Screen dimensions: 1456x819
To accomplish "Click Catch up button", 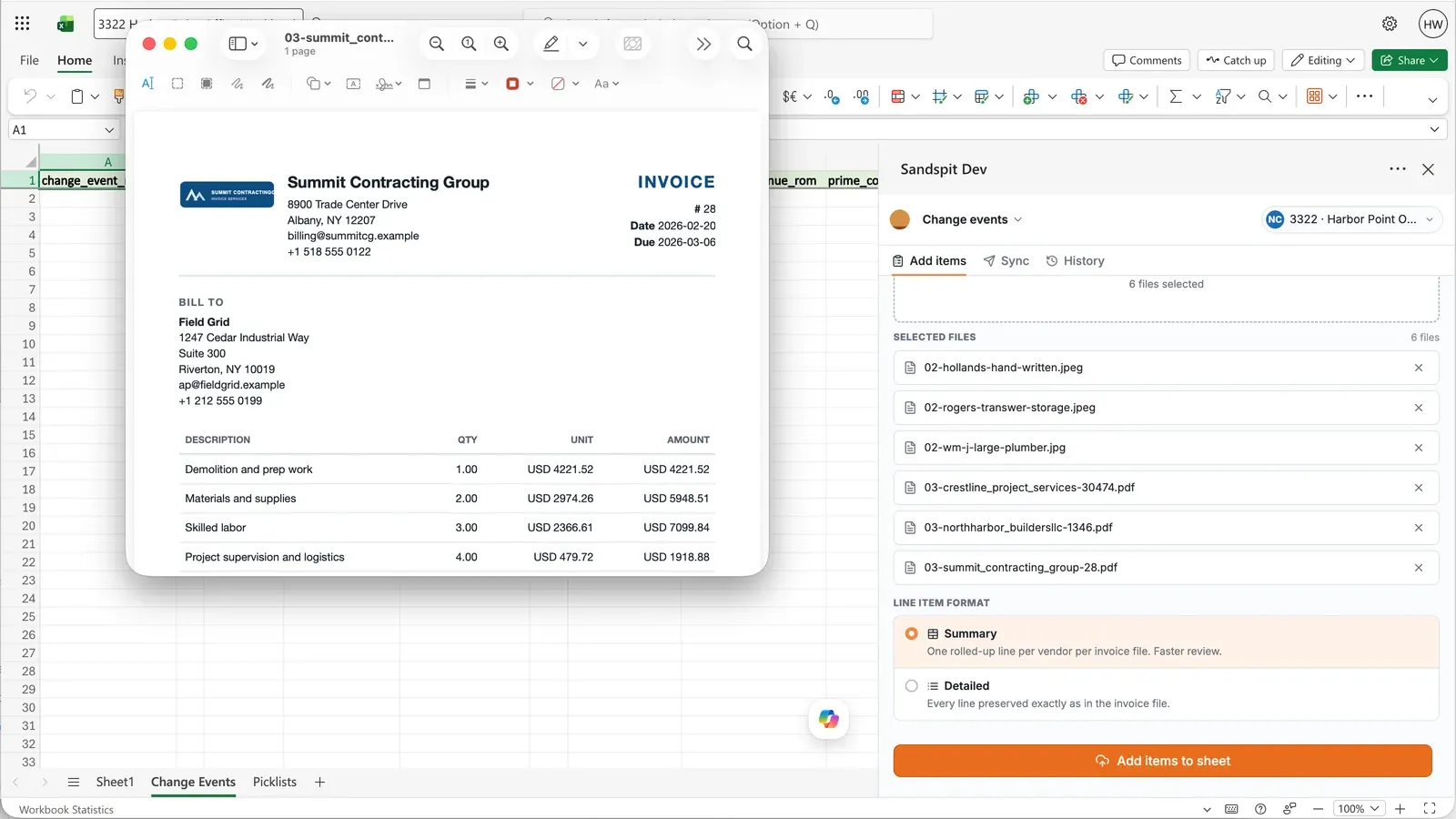I will 1236,60.
